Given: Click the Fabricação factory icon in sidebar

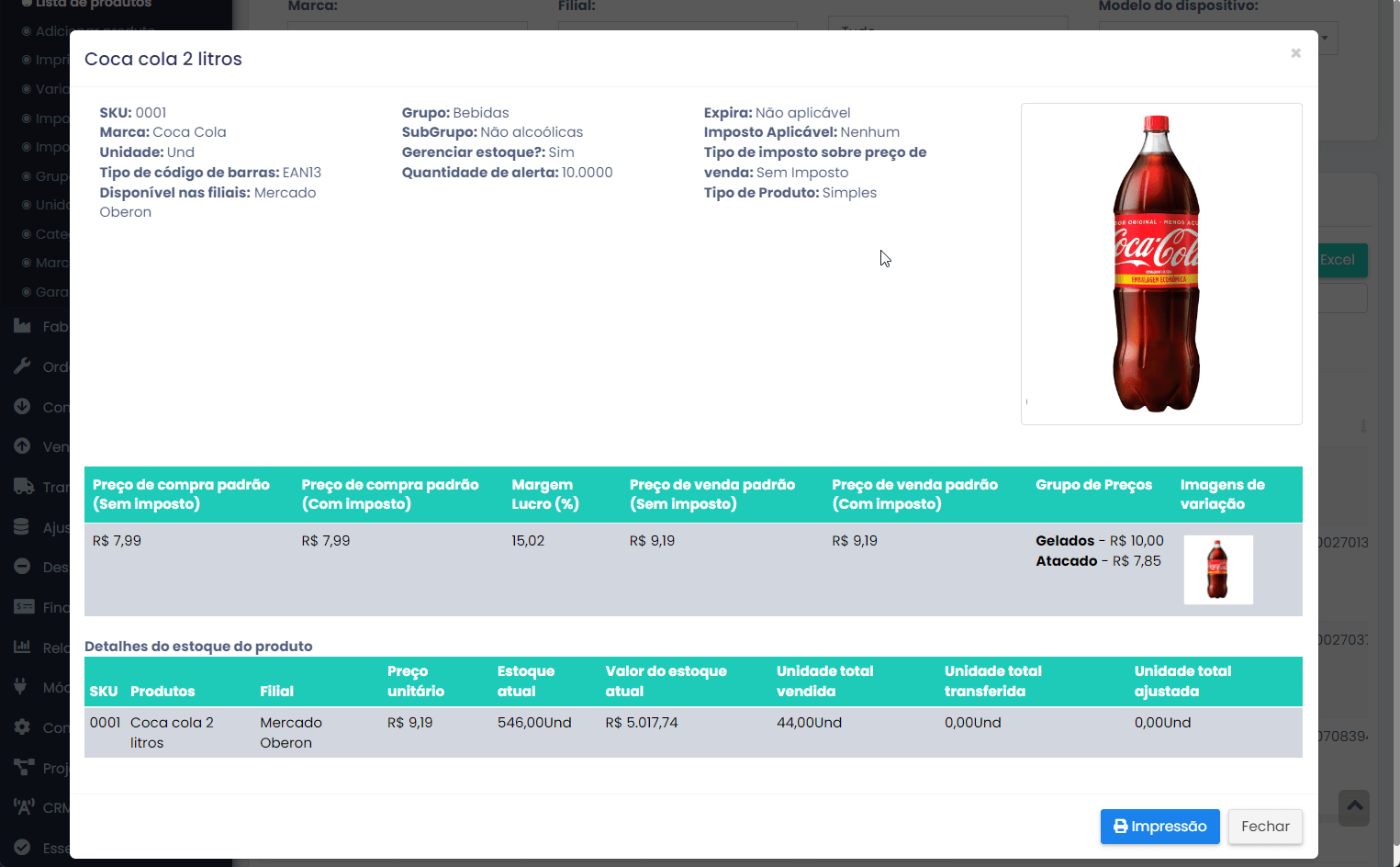Looking at the screenshot, I should click(x=23, y=326).
